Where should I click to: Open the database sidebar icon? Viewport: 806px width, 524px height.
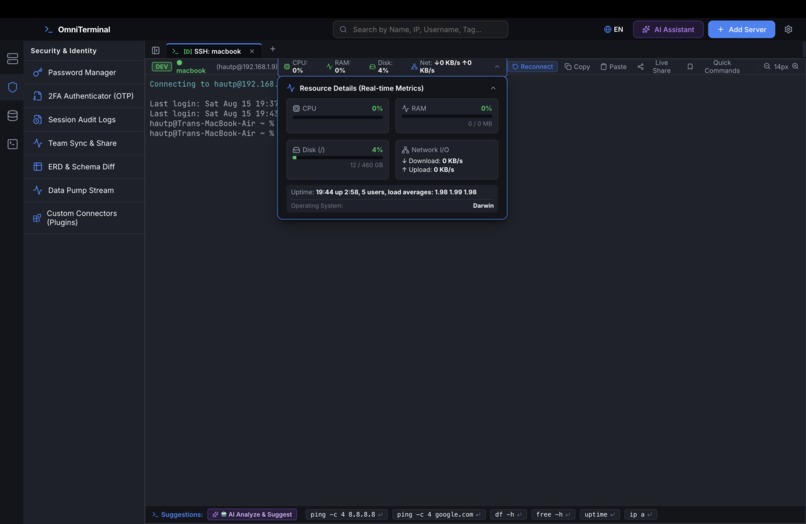click(12, 116)
